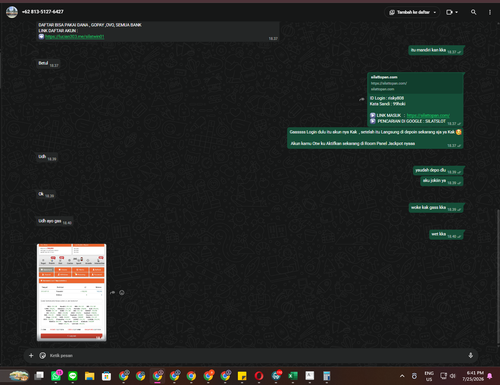Search within this chat using magnifier icon
This screenshot has height=385, width=500.
pos(473,12)
